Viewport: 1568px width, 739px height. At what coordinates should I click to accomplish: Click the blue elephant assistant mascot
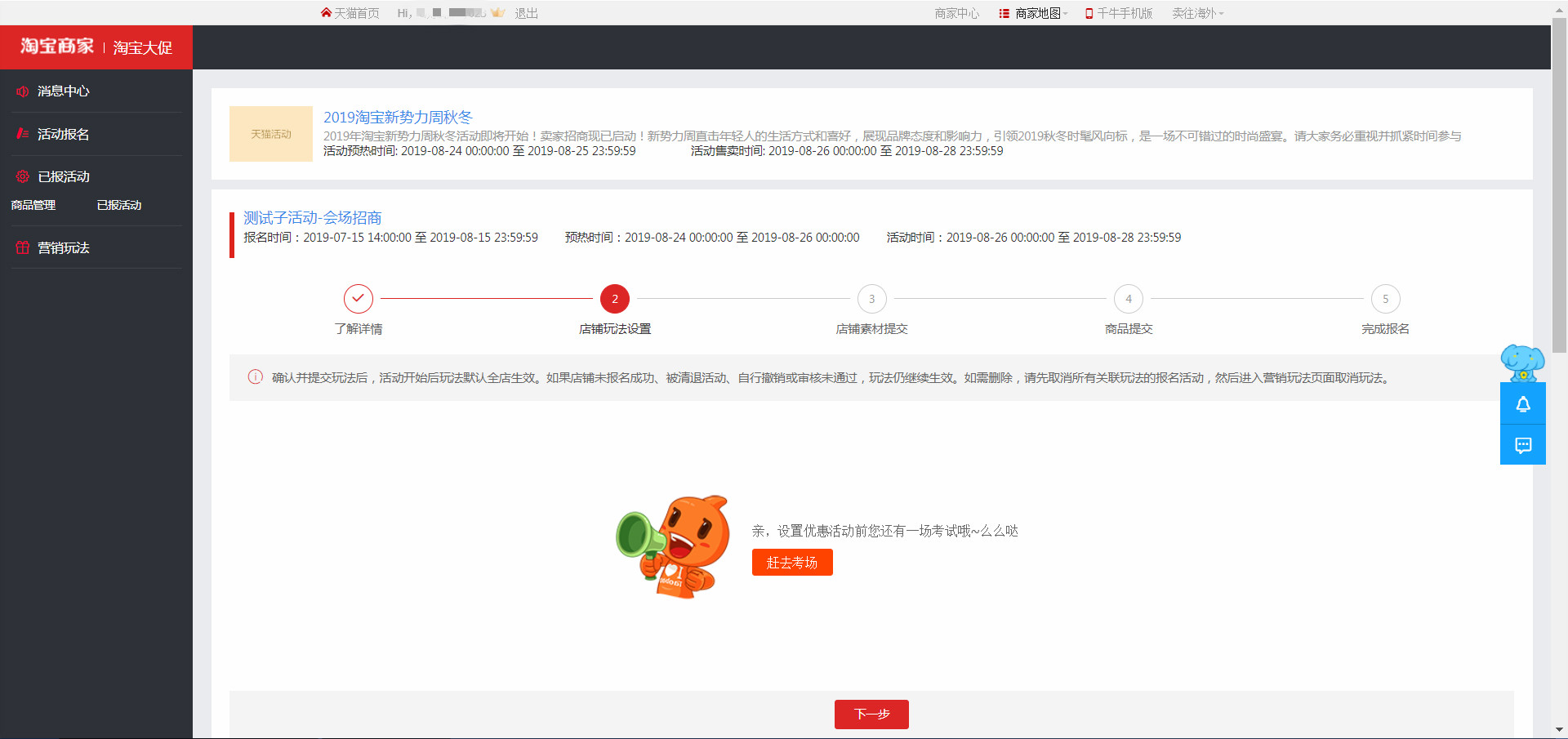pyautogui.click(x=1523, y=363)
